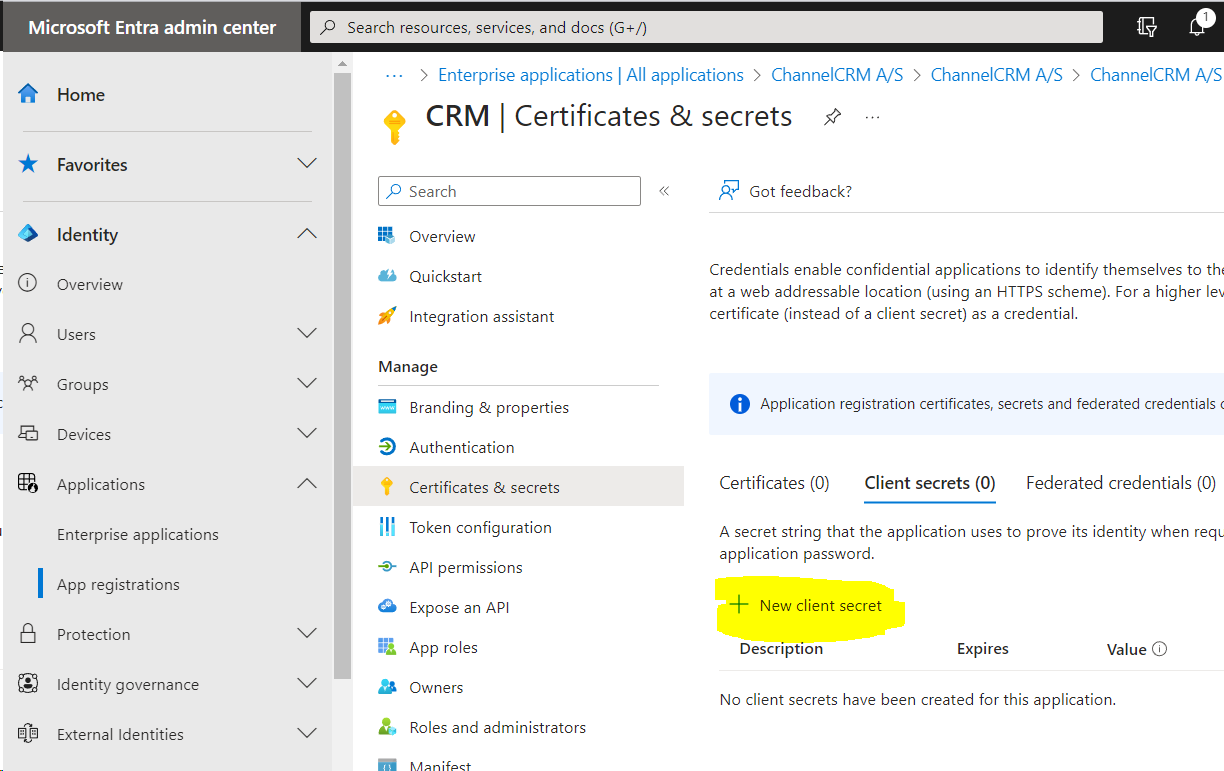The width and height of the screenshot is (1224, 771).
Task: Open the notifications bell icon
Action: pyautogui.click(x=1197, y=27)
